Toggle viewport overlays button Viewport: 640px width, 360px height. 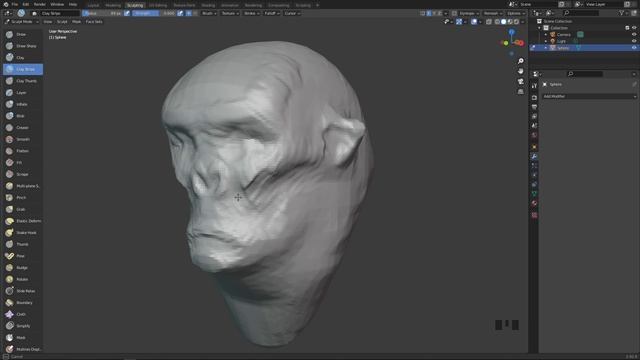point(474,22)
